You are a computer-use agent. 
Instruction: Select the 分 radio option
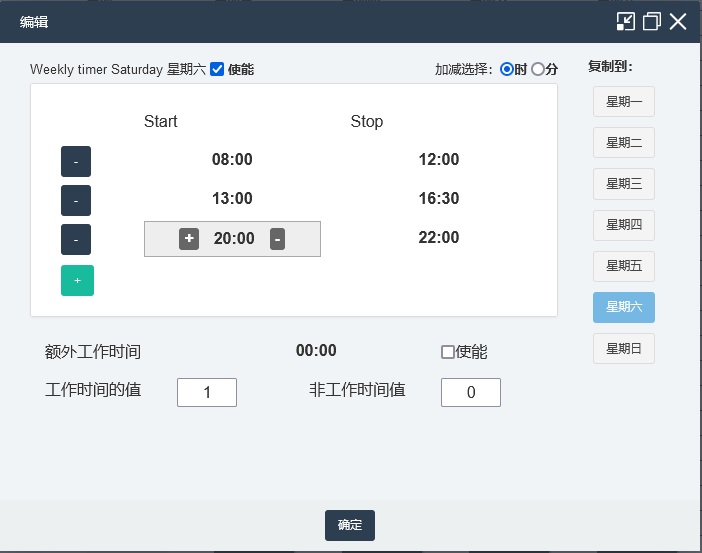click(538, 69)
